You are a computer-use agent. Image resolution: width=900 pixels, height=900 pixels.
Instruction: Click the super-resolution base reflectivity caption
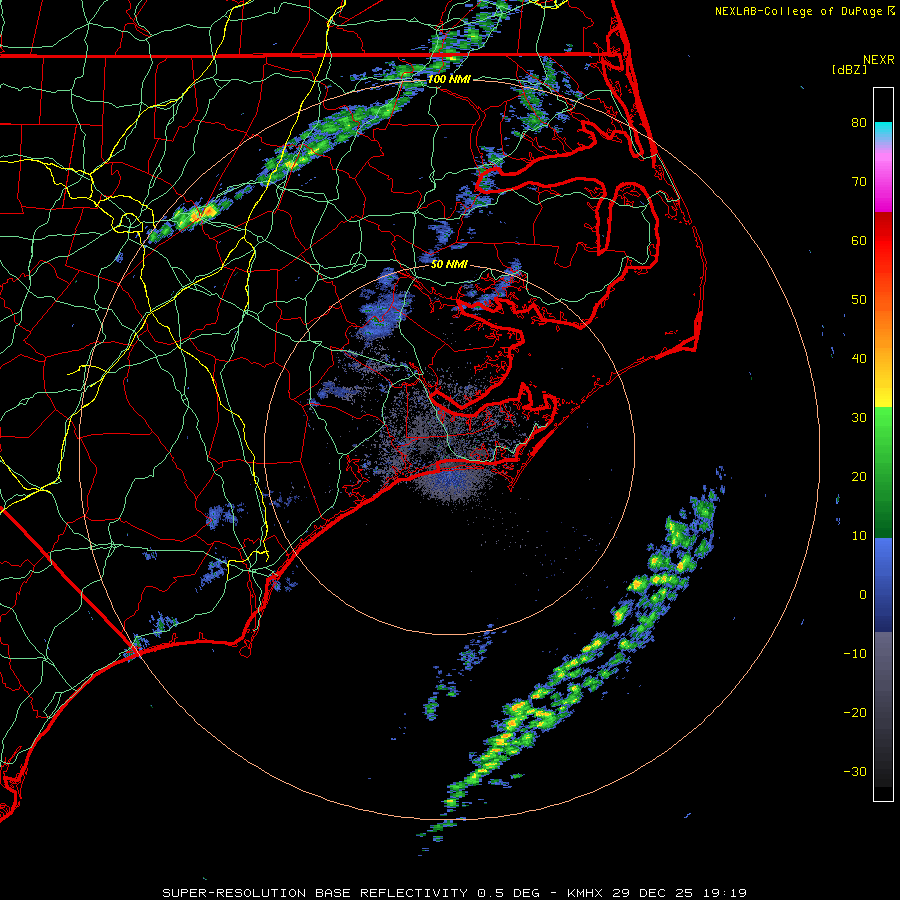[x=455, y=893]
